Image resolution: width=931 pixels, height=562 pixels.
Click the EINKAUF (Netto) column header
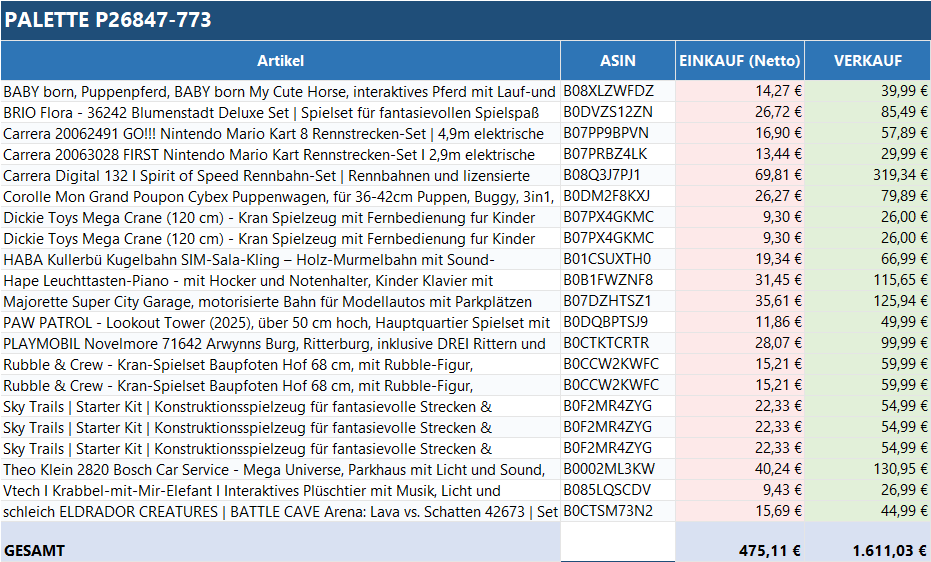tap(740, 61)
